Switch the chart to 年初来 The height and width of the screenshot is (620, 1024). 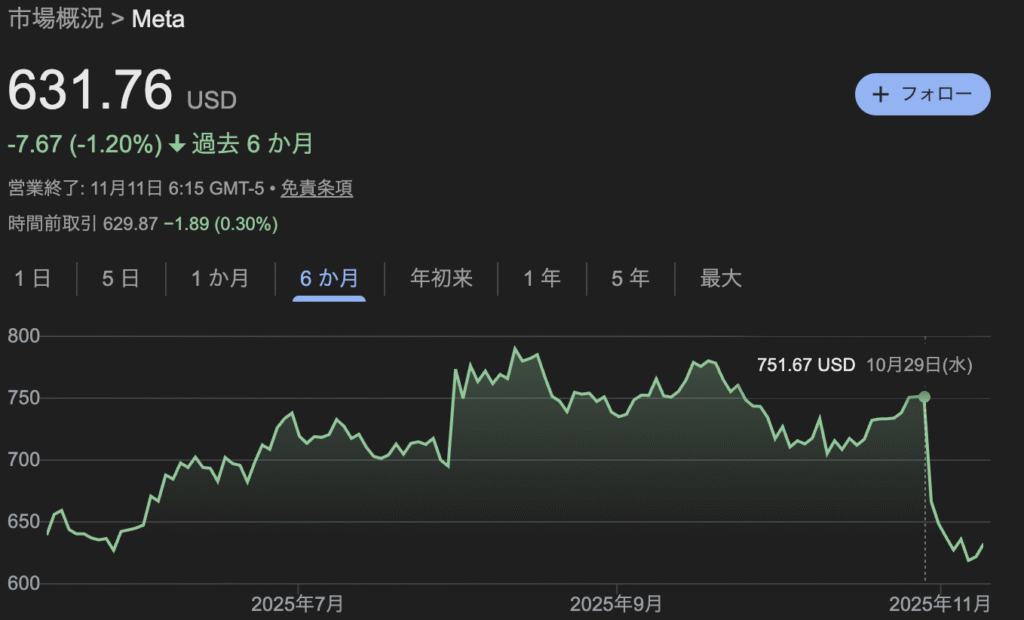click(441, 278)
